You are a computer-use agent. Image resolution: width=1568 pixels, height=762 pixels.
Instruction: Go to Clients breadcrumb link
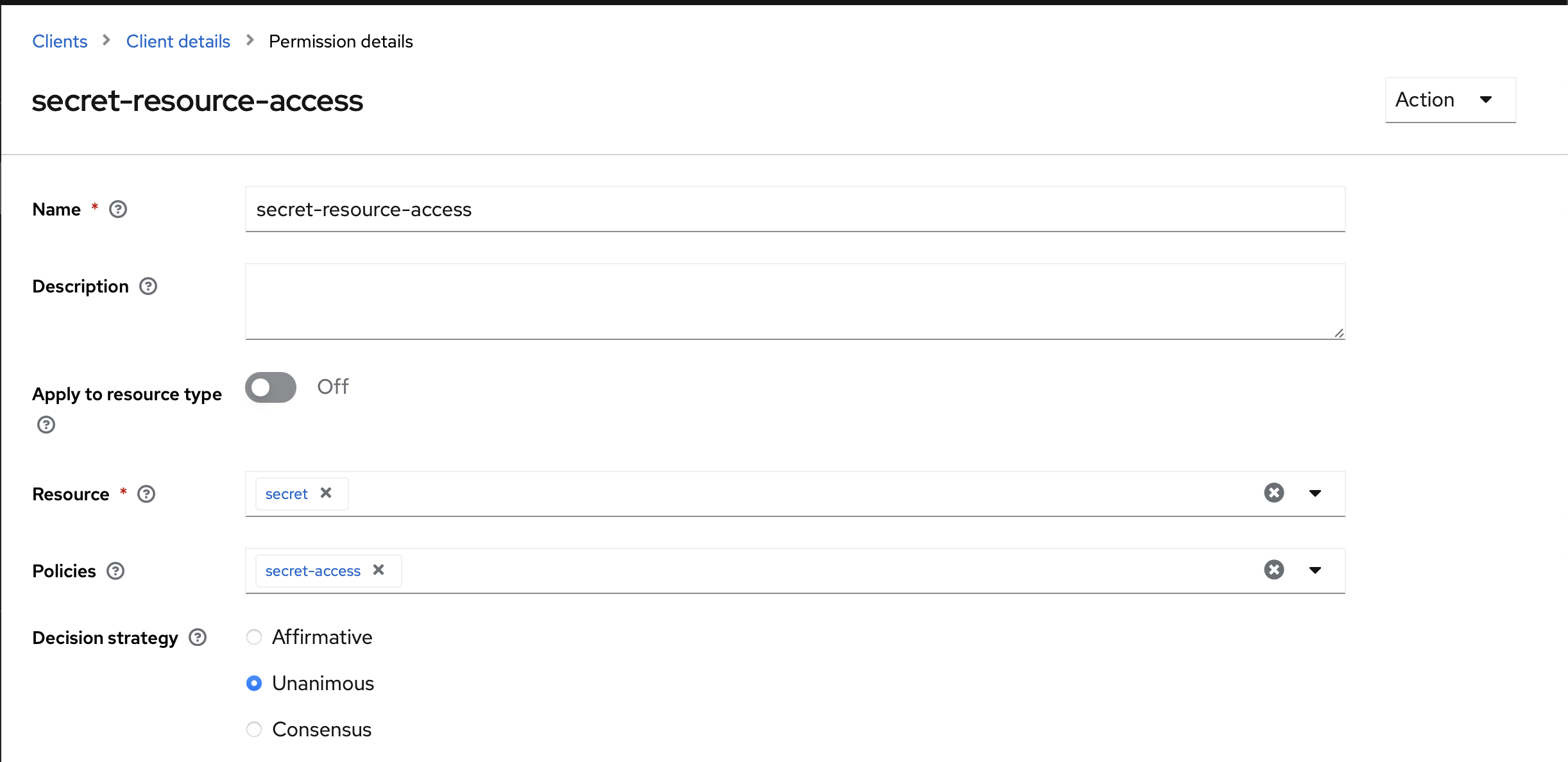[x=60, y=41]
